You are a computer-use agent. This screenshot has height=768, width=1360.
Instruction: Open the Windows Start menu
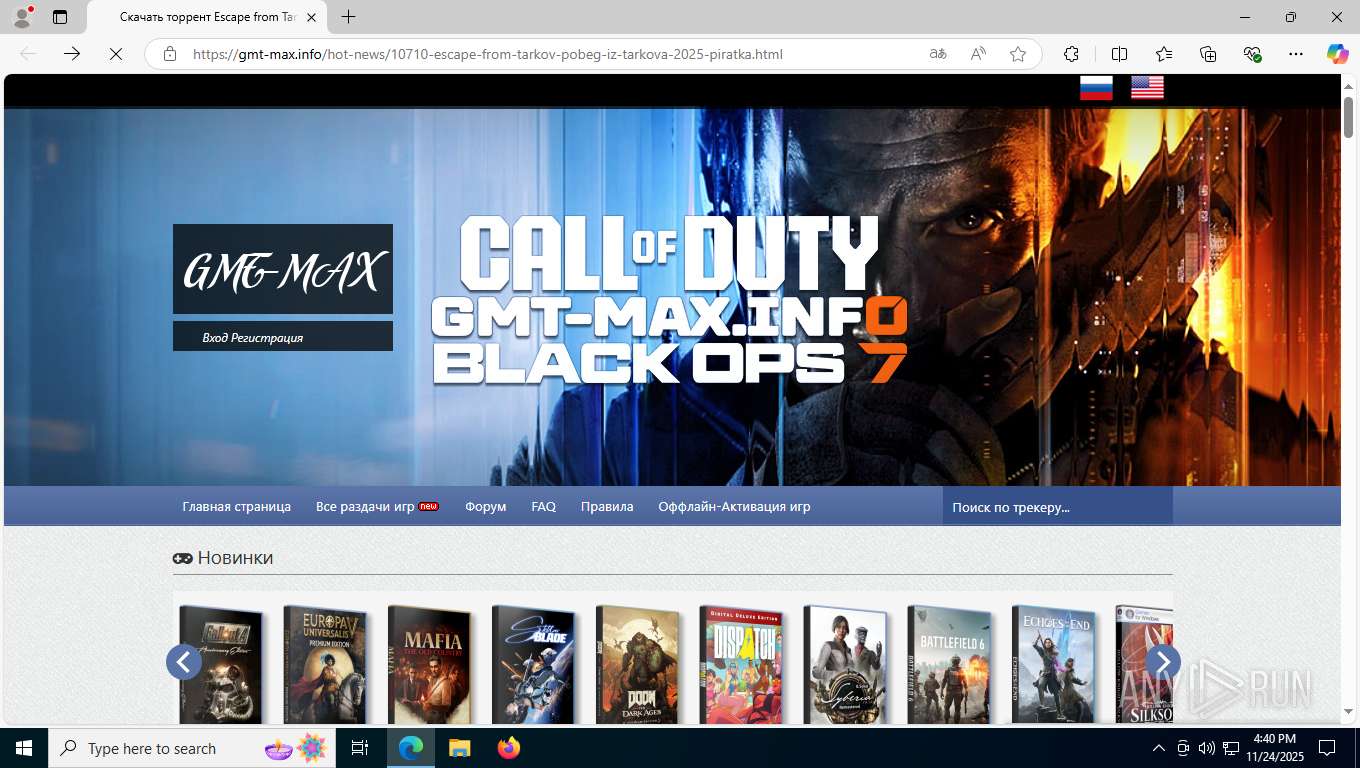(x=24, y=748)
